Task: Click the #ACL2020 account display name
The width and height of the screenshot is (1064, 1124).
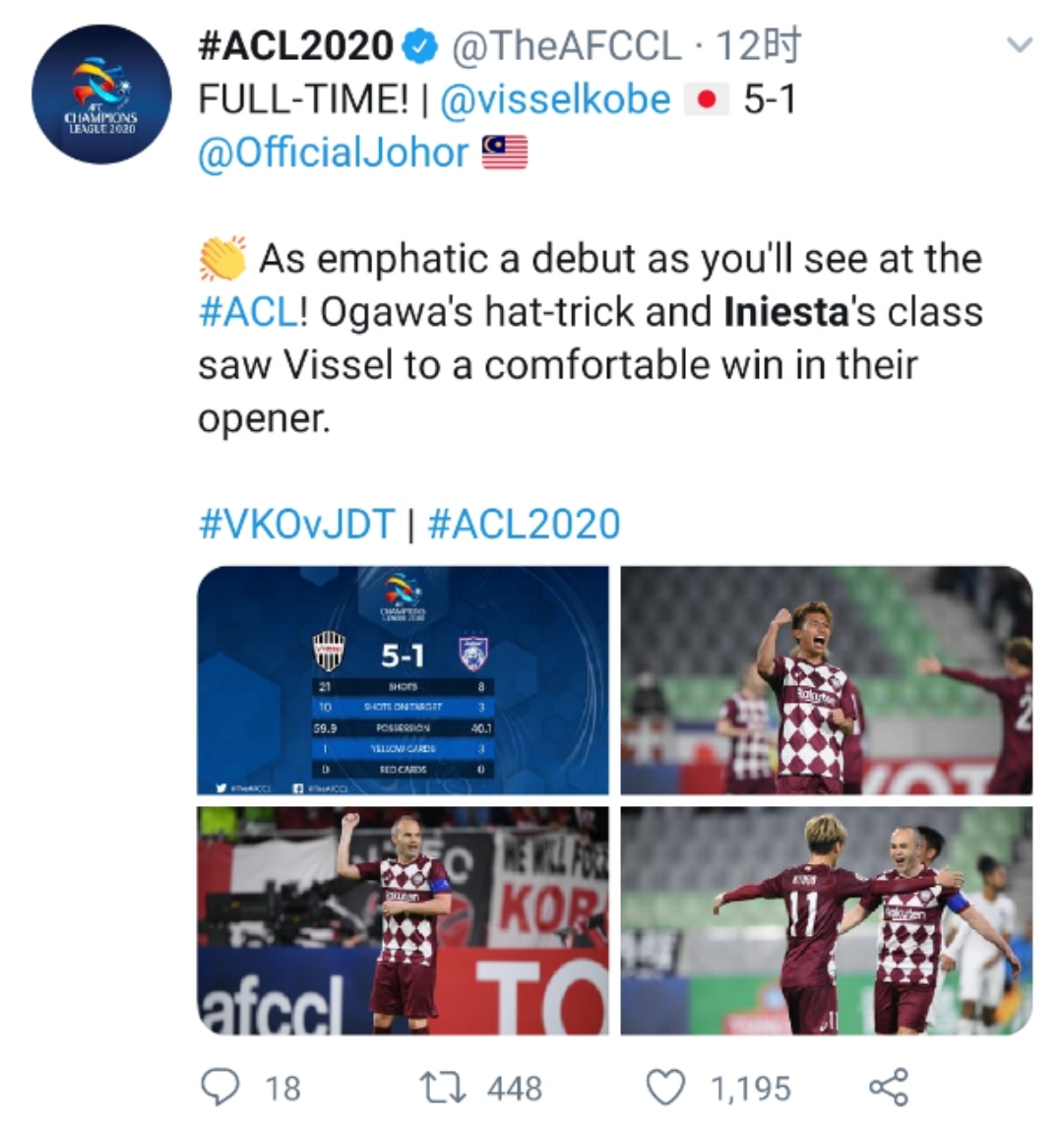Action: (295, 46)
